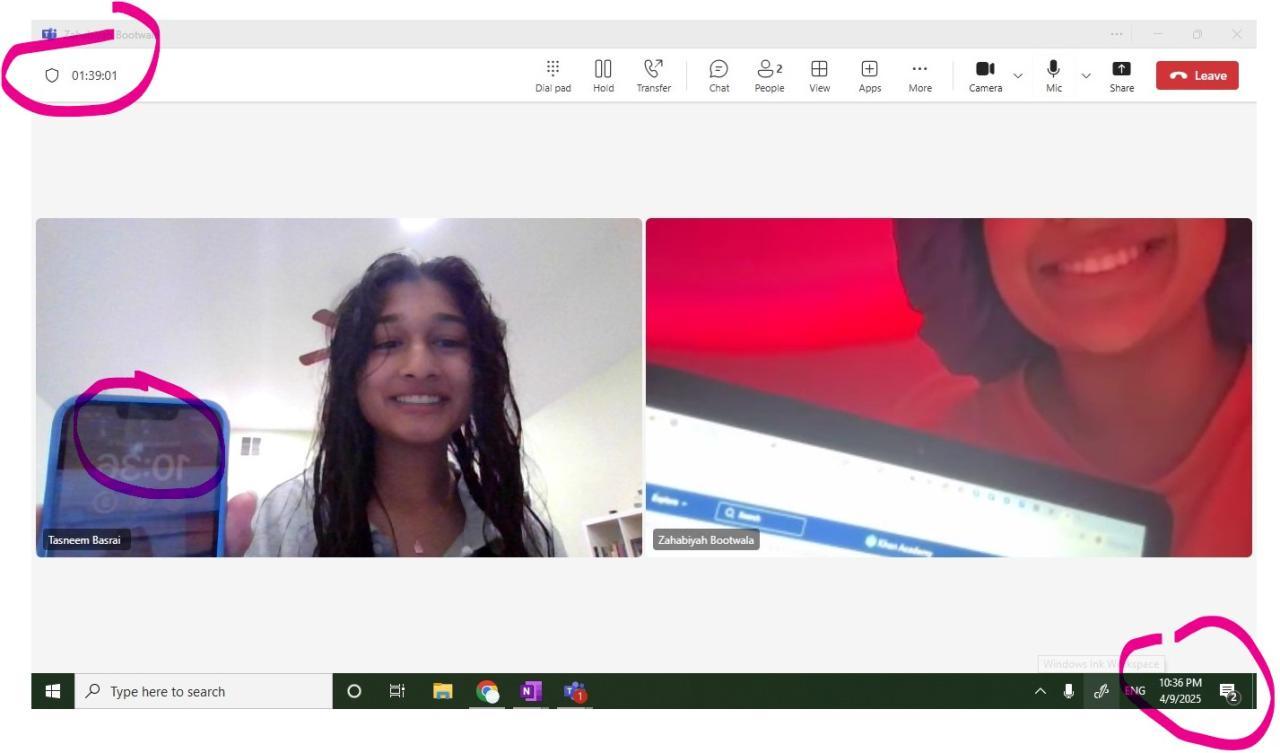The height and width of the screenshot is (753, 1280).
Task: Show hidden system tray icons
Action: click(x=1040, y=691)
